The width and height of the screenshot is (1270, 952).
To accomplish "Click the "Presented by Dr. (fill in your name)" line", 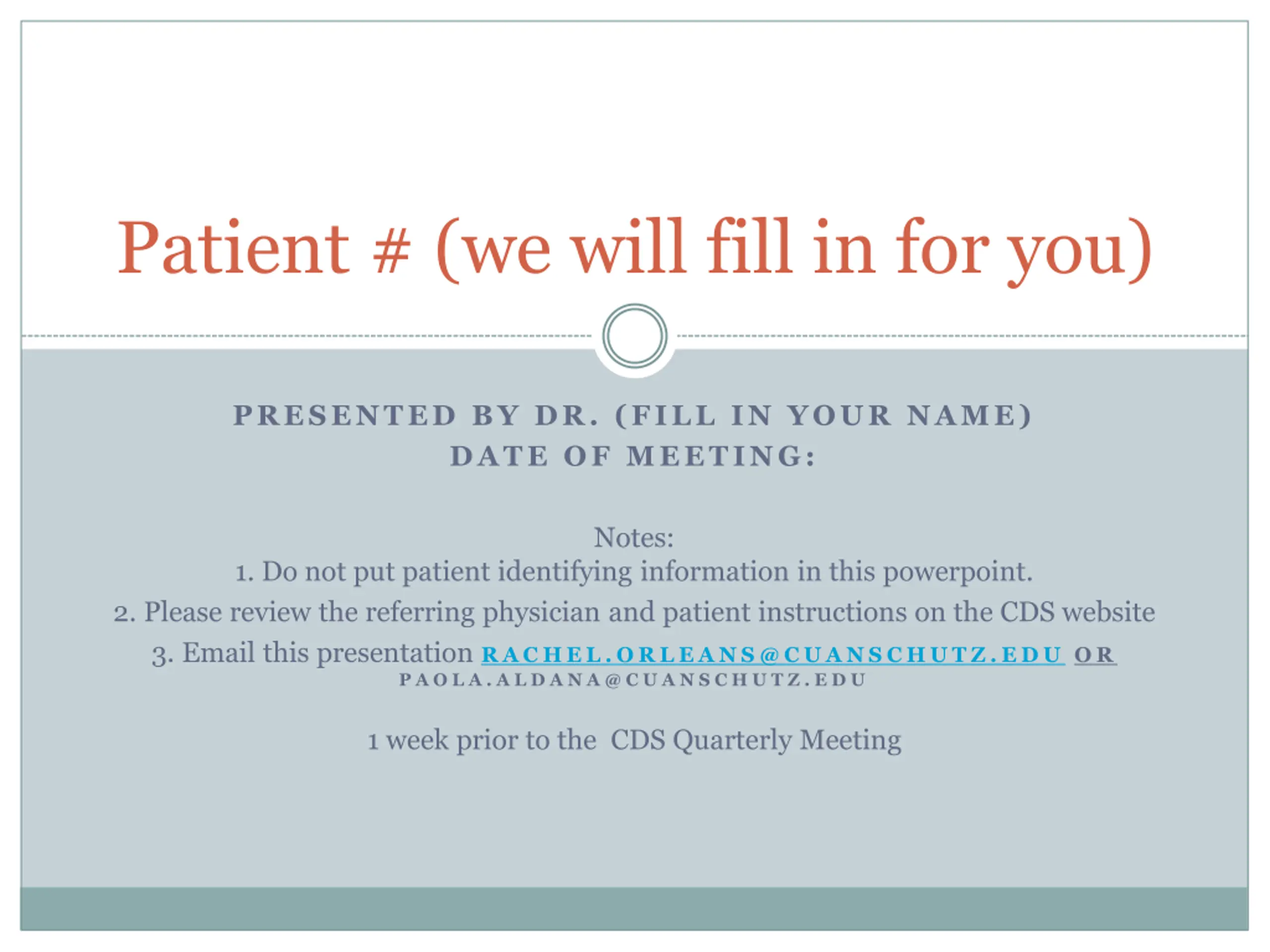I will point(633,416).
